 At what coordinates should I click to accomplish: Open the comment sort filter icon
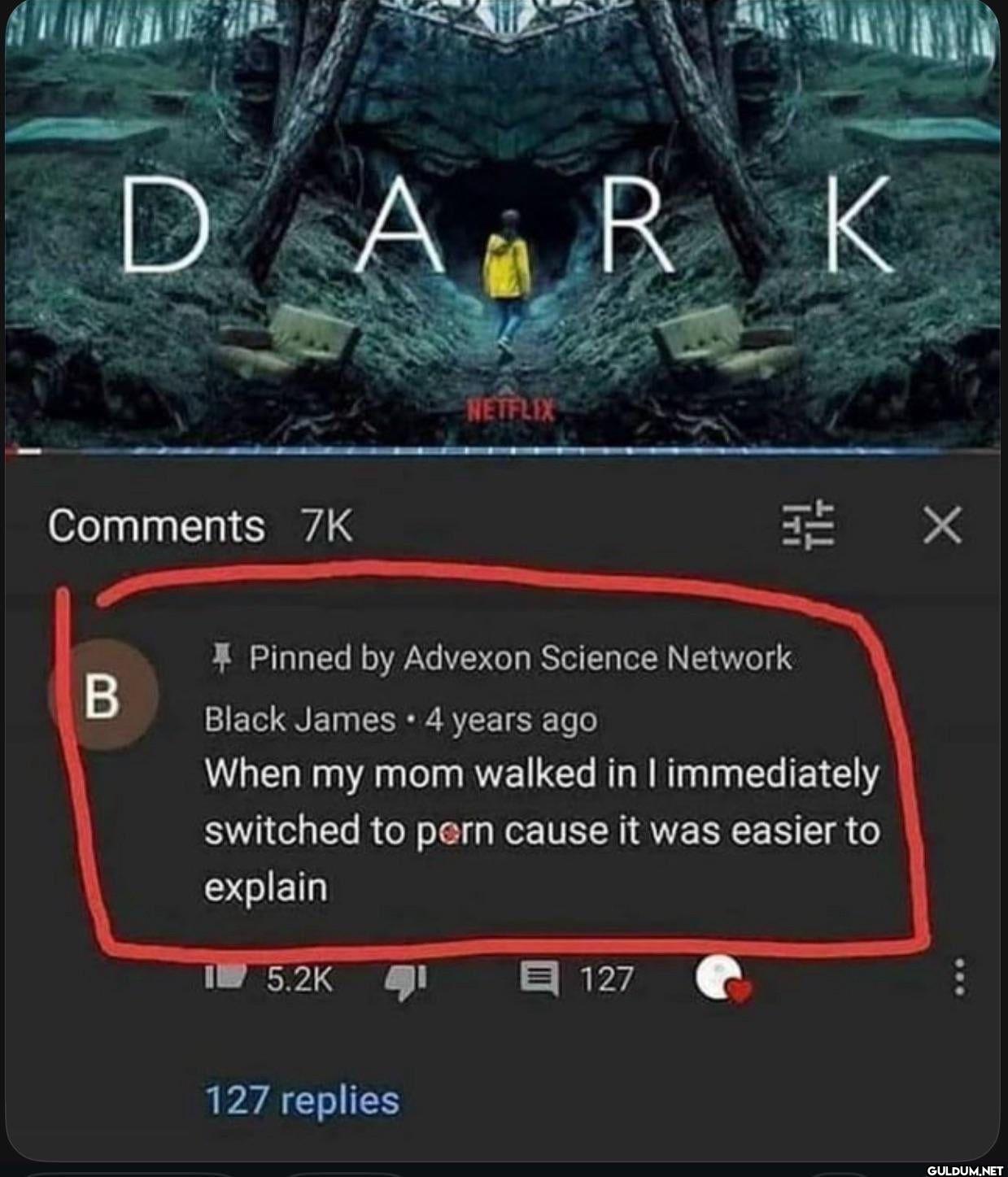808,525
